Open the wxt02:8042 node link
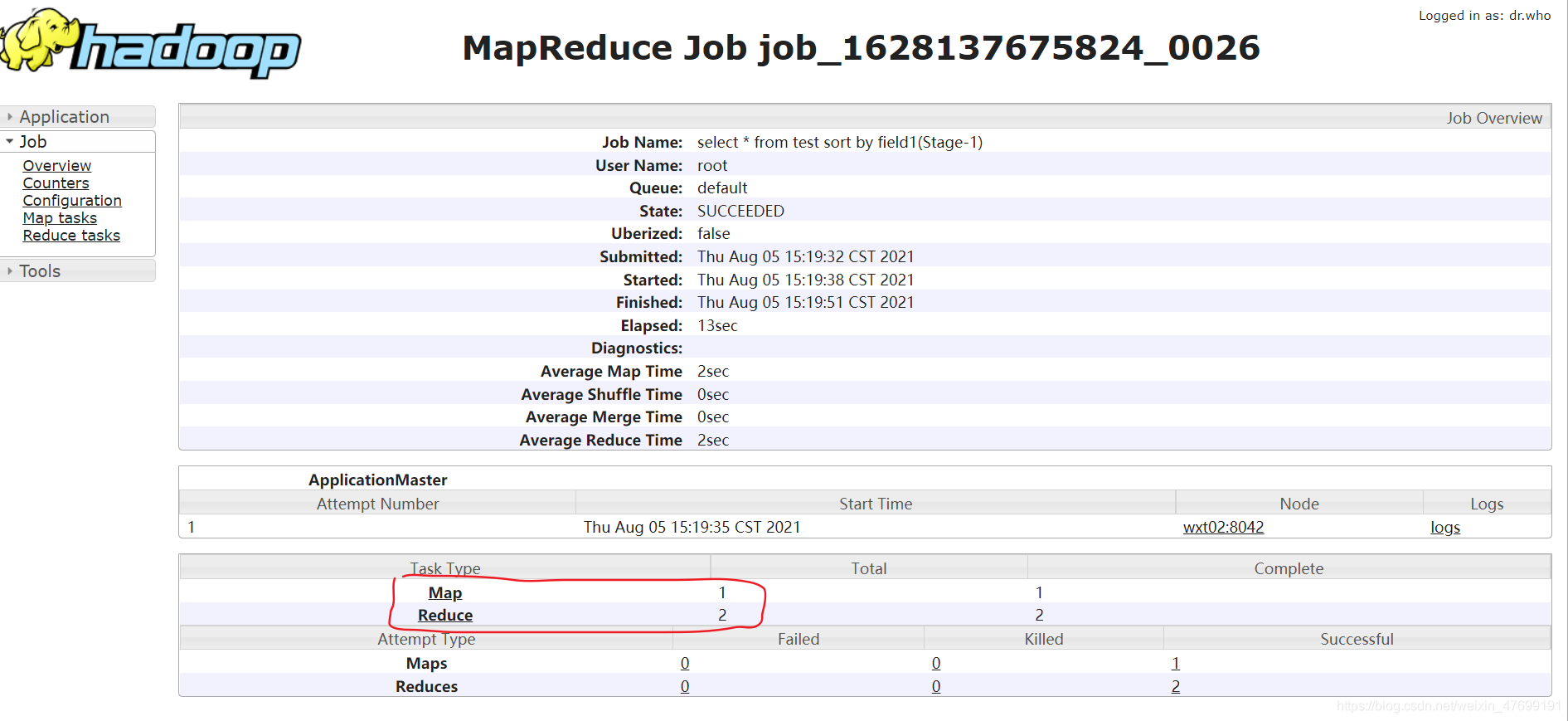 pyautogui.click(x=1223, y=528)
